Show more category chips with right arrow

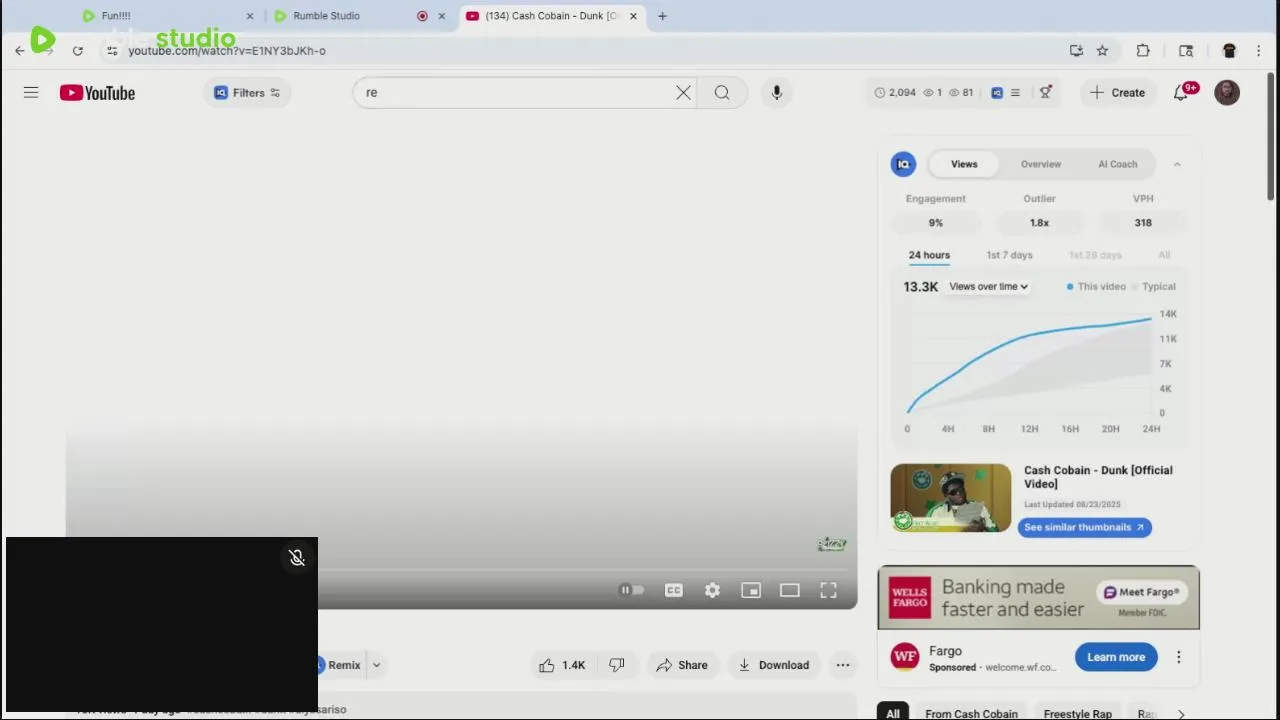click(1181, 714)
